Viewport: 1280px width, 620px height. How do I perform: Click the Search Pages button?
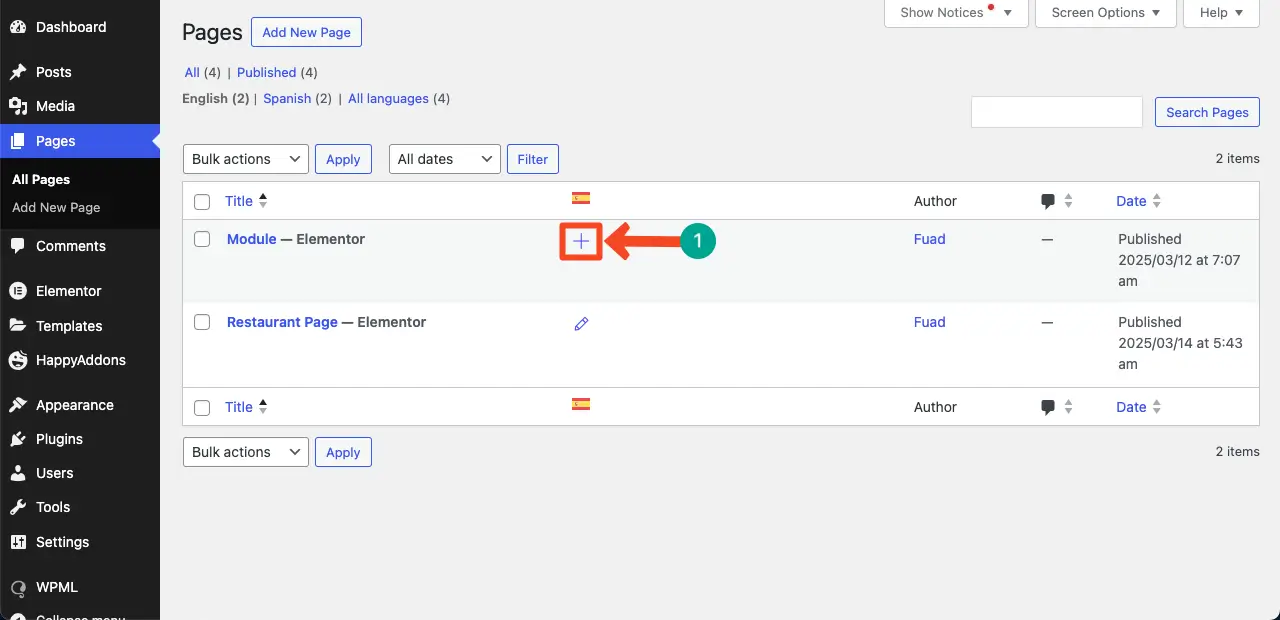pyautogui.click(x=1207, y=112)
